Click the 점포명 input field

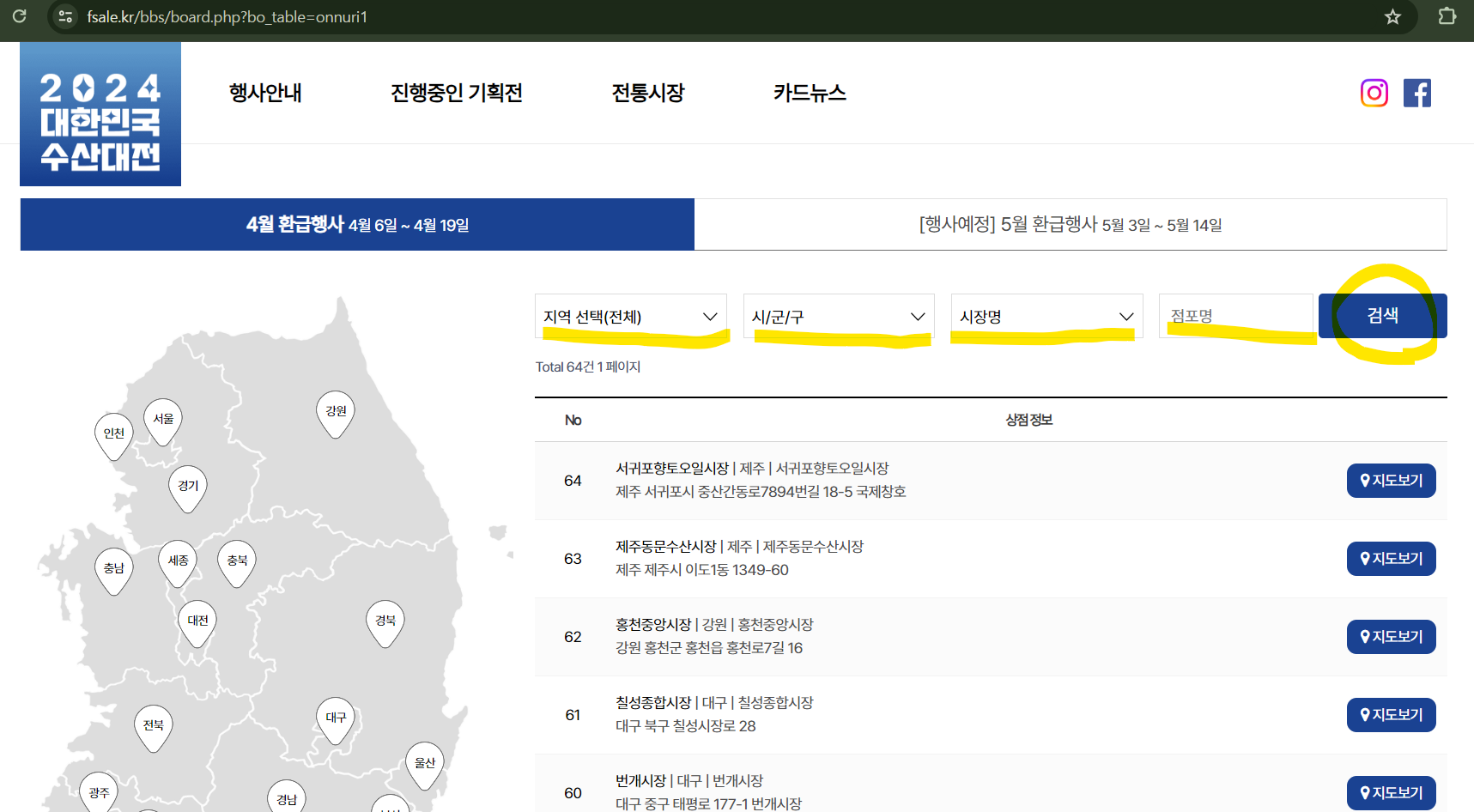[x=1236, y=316]
